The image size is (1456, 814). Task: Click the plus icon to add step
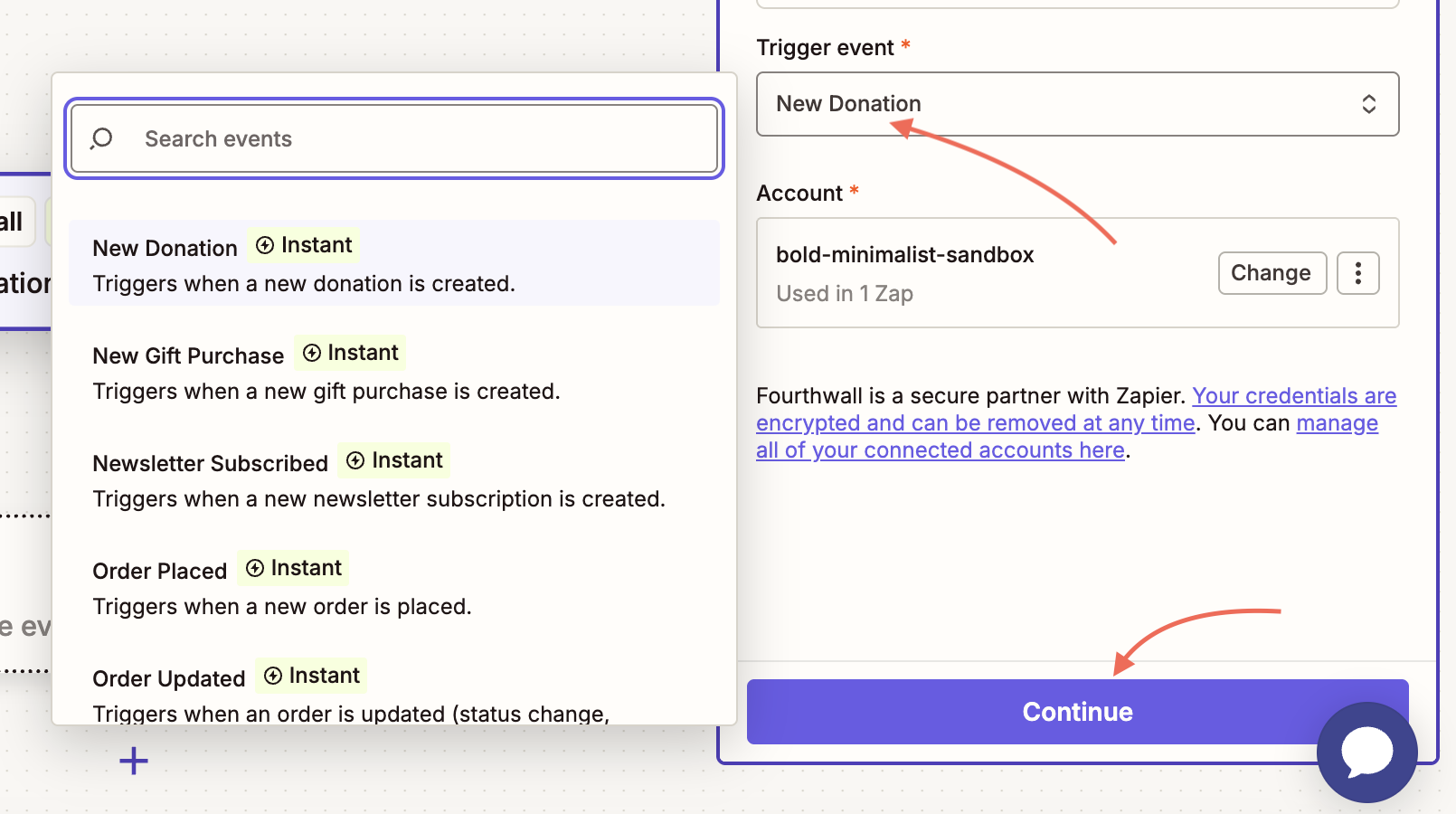pos(134,761)
